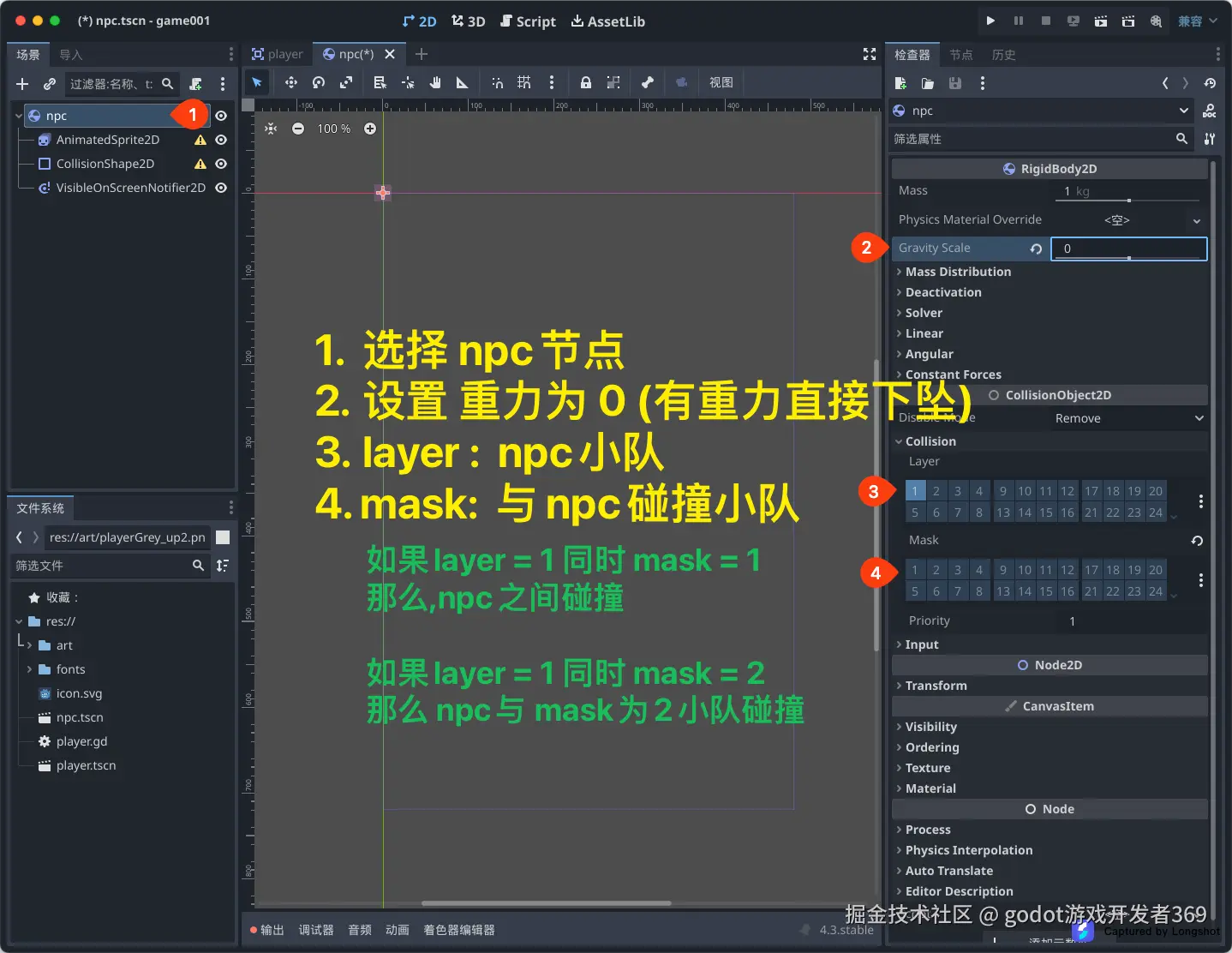Group the selected node's children
Screen dimensions: 1232x953
pyautogui.click(x=613, y=82)
